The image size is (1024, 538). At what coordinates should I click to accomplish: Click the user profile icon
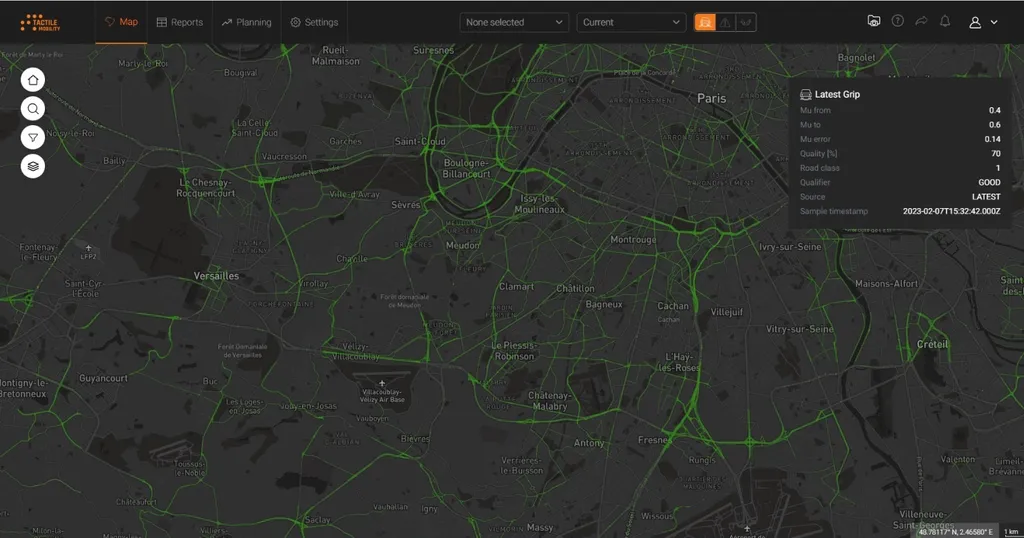pyautogui.click(x=975, y=22)
